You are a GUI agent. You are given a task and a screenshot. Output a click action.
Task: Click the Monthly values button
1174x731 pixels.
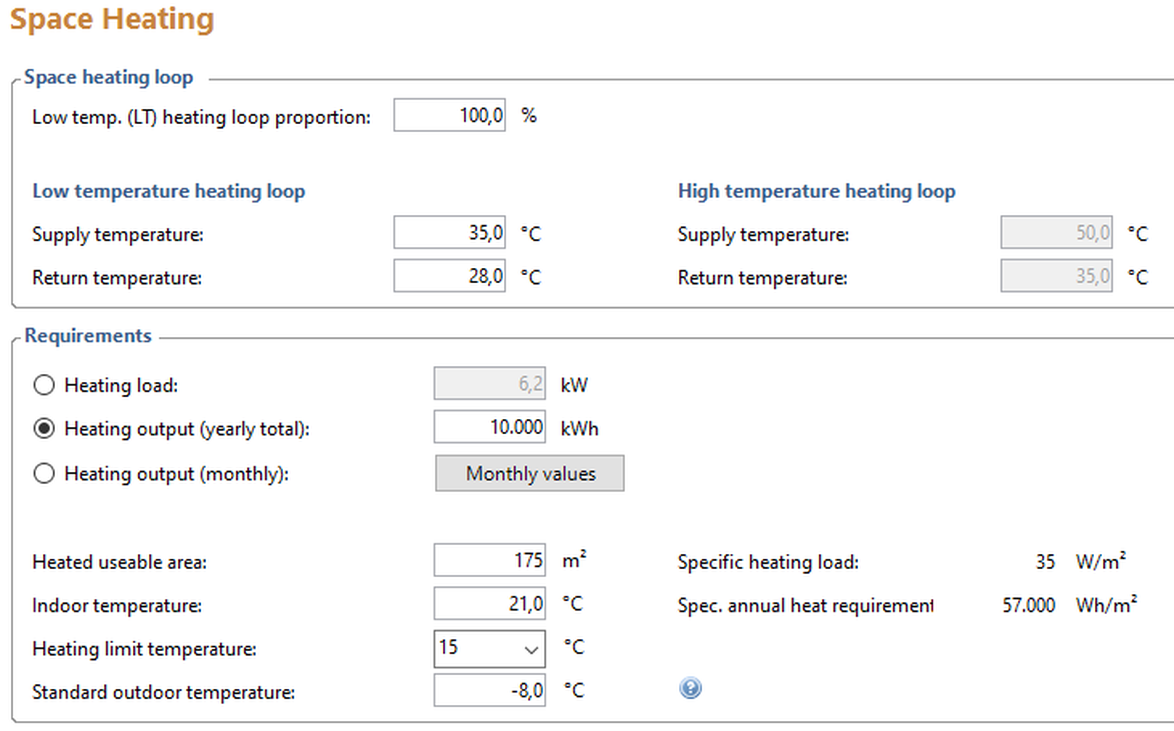coord(530,474)
